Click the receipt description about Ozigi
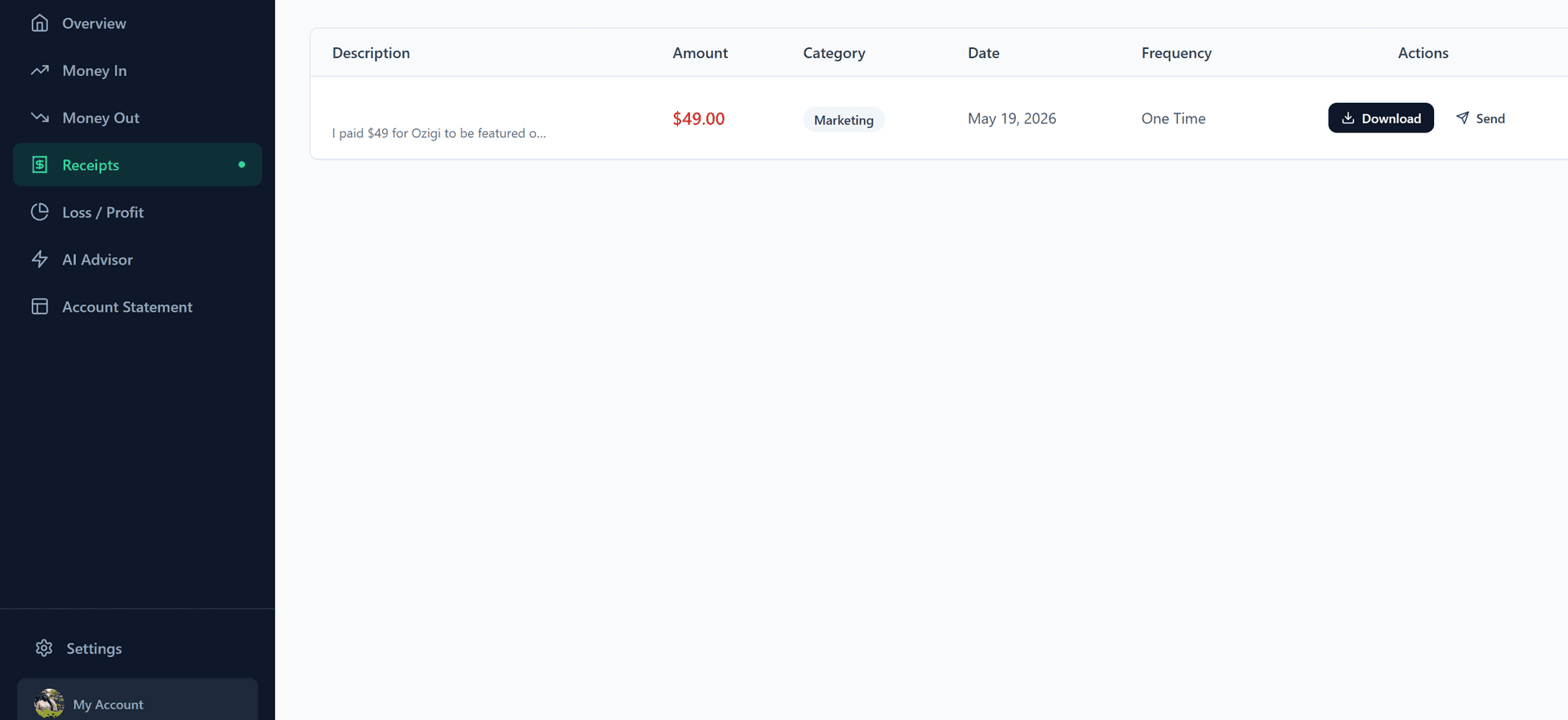Viewport: 1568px width, 720px height. pyautogui.click(x=439, y=133)
